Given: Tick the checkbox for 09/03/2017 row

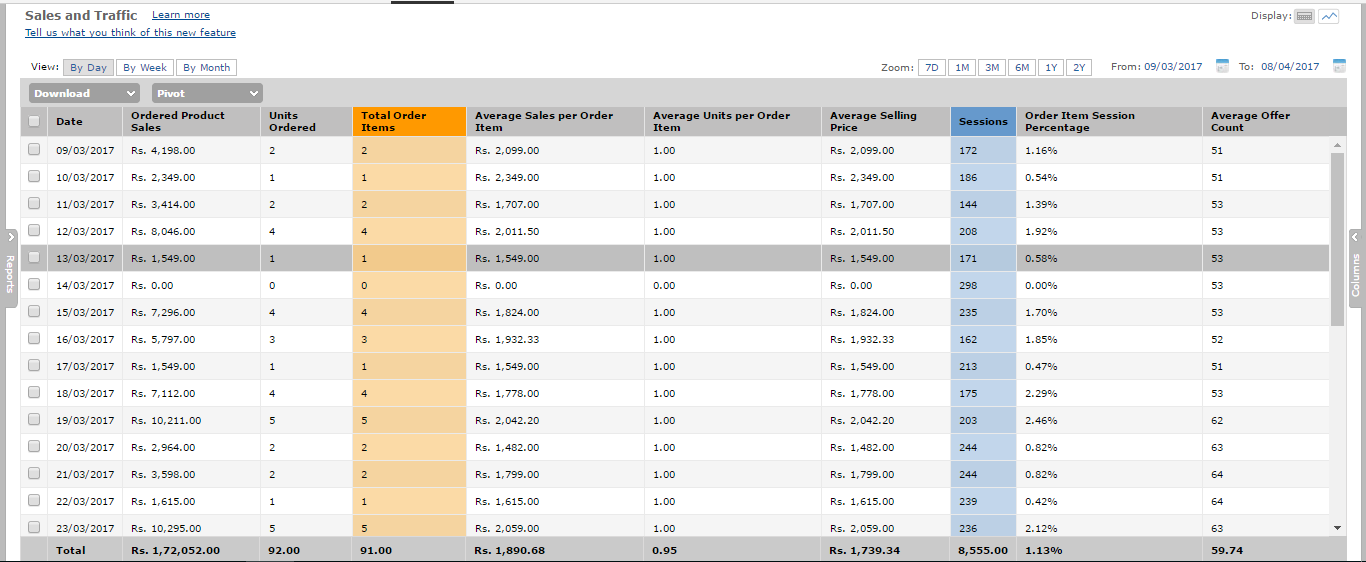Looking at the screenshot, I should 34,150.
